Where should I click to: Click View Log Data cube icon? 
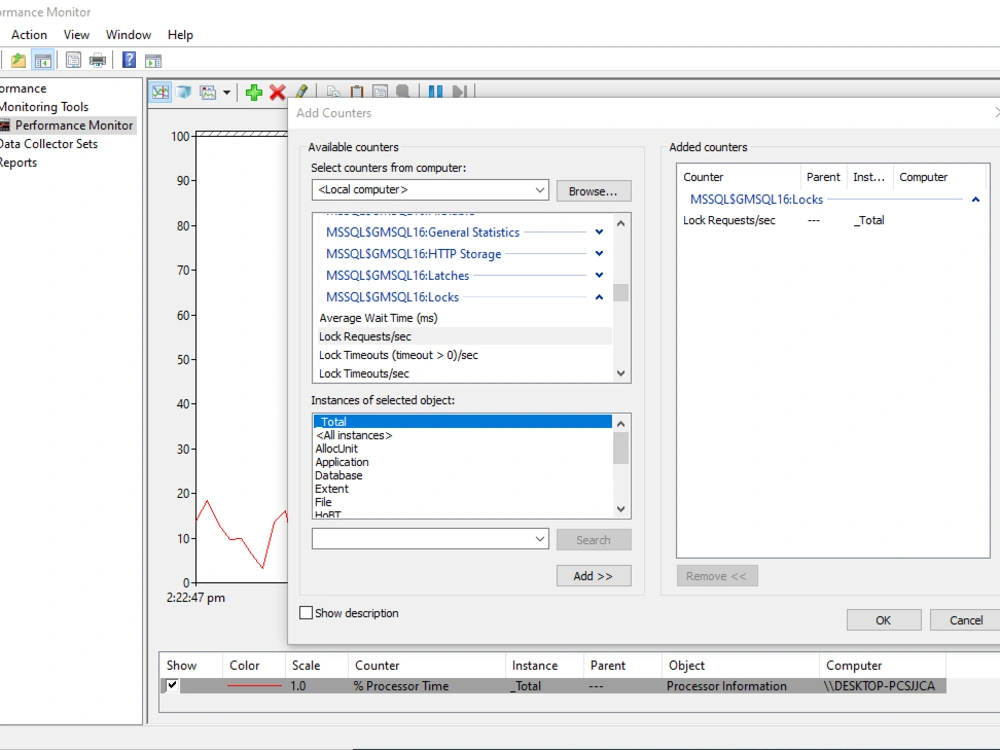point(184,92)
